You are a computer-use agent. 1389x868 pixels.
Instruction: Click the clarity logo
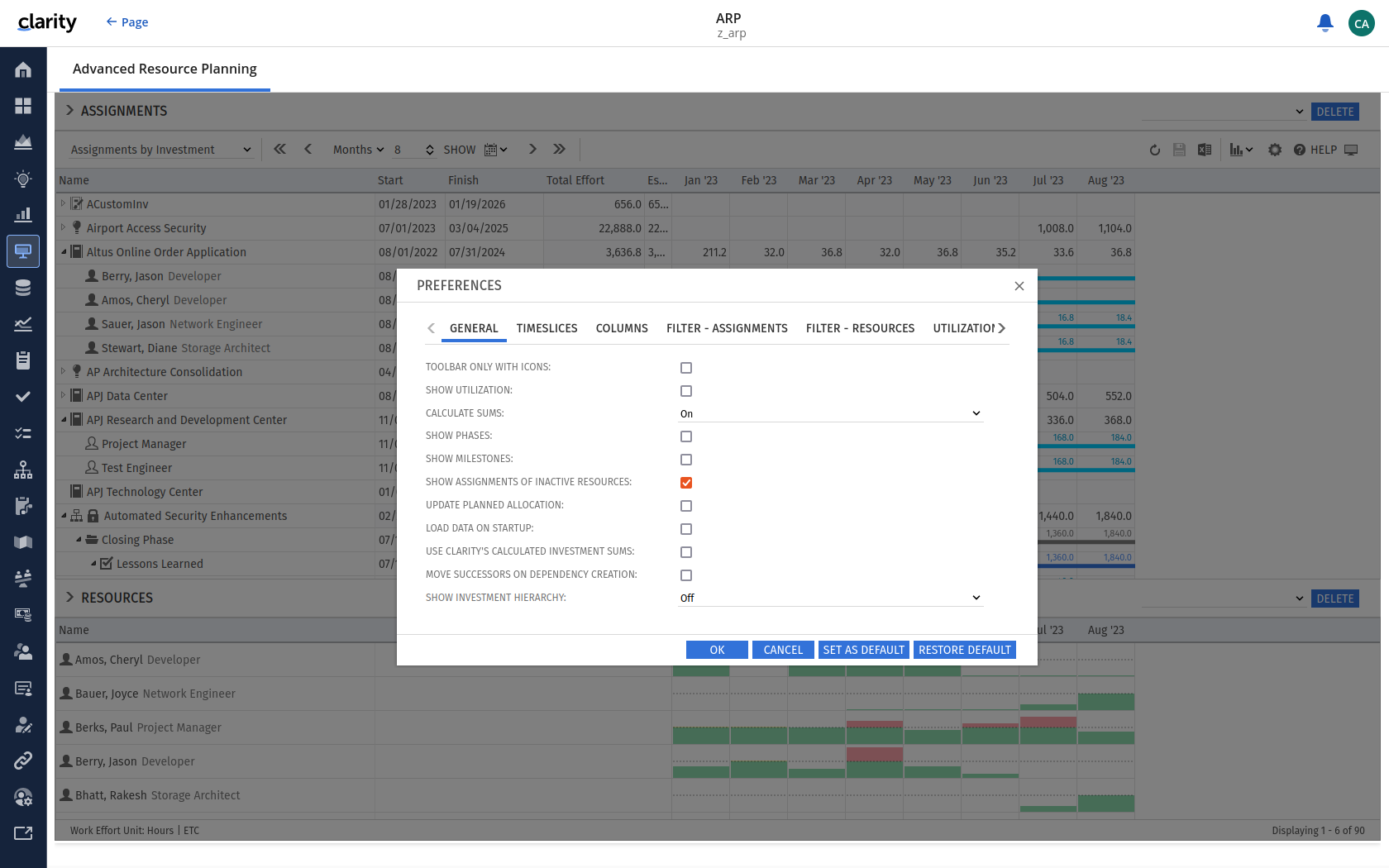(x=47, y=22)
